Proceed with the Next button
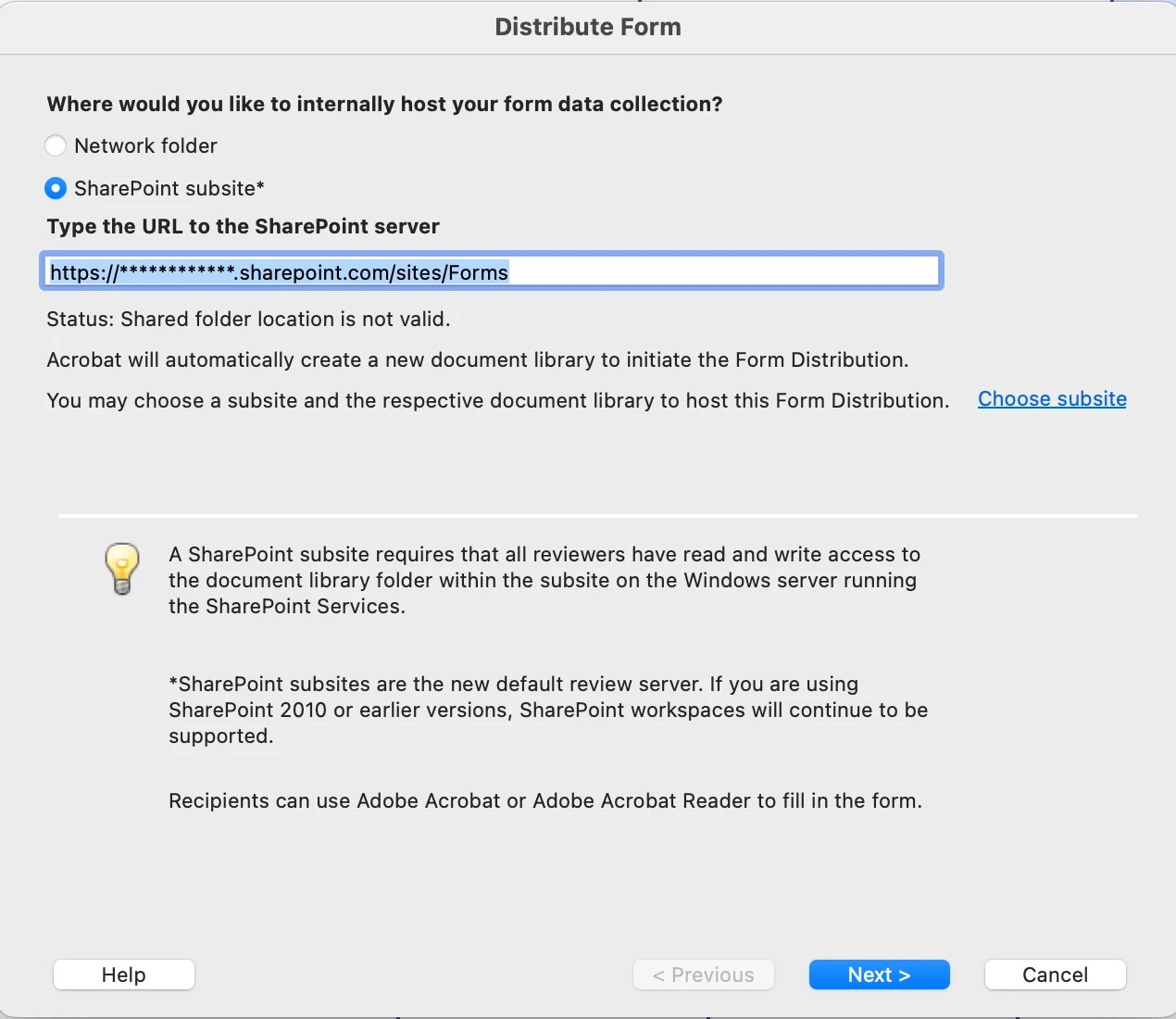The height and width of the screenshot is (1019, 1176). pos(880,975)
